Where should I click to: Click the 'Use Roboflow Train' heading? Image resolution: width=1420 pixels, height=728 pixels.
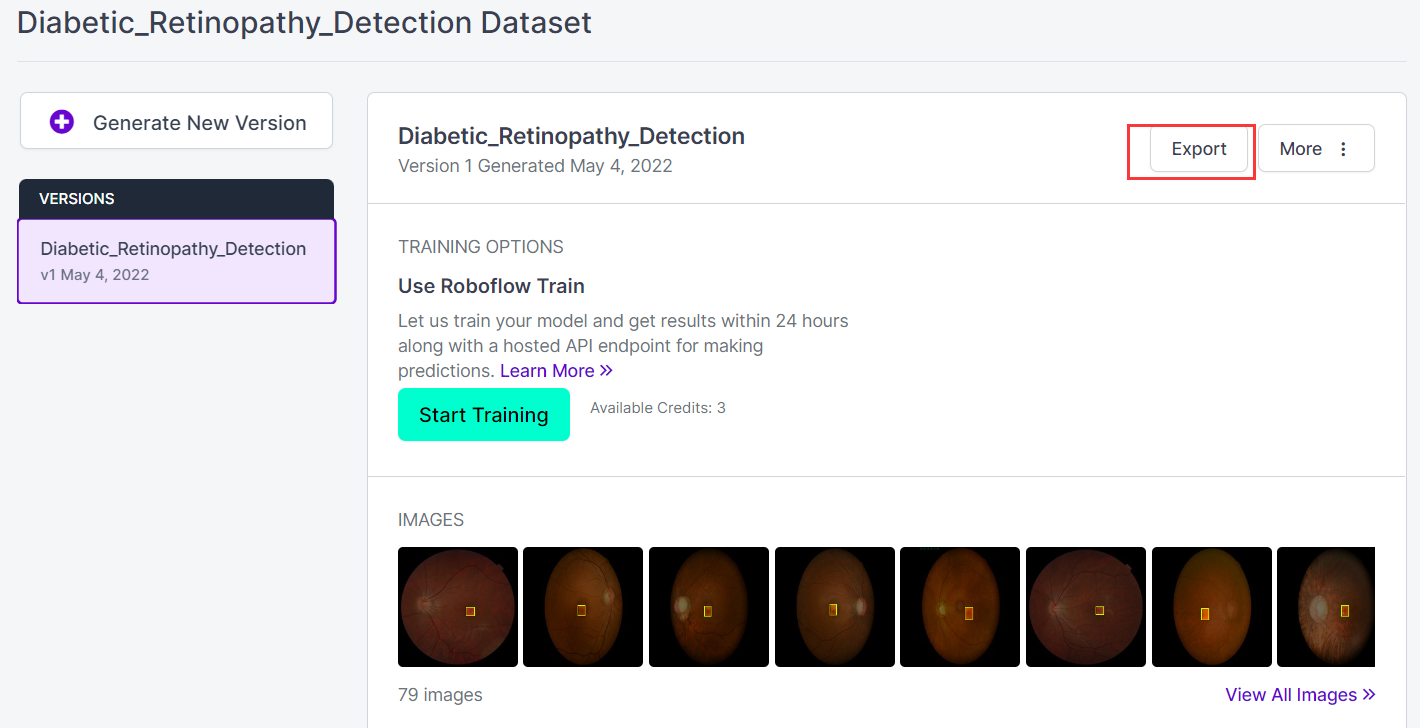[x=491, y=286]
